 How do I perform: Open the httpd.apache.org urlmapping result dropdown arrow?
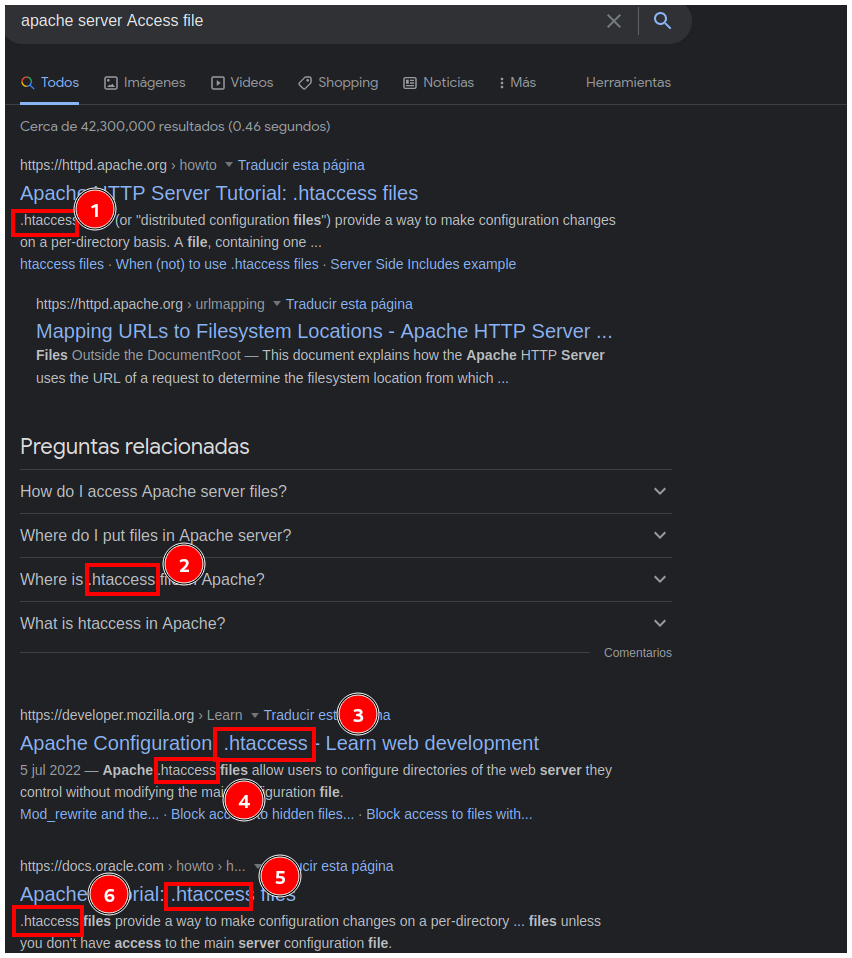[x=276, y=304]
